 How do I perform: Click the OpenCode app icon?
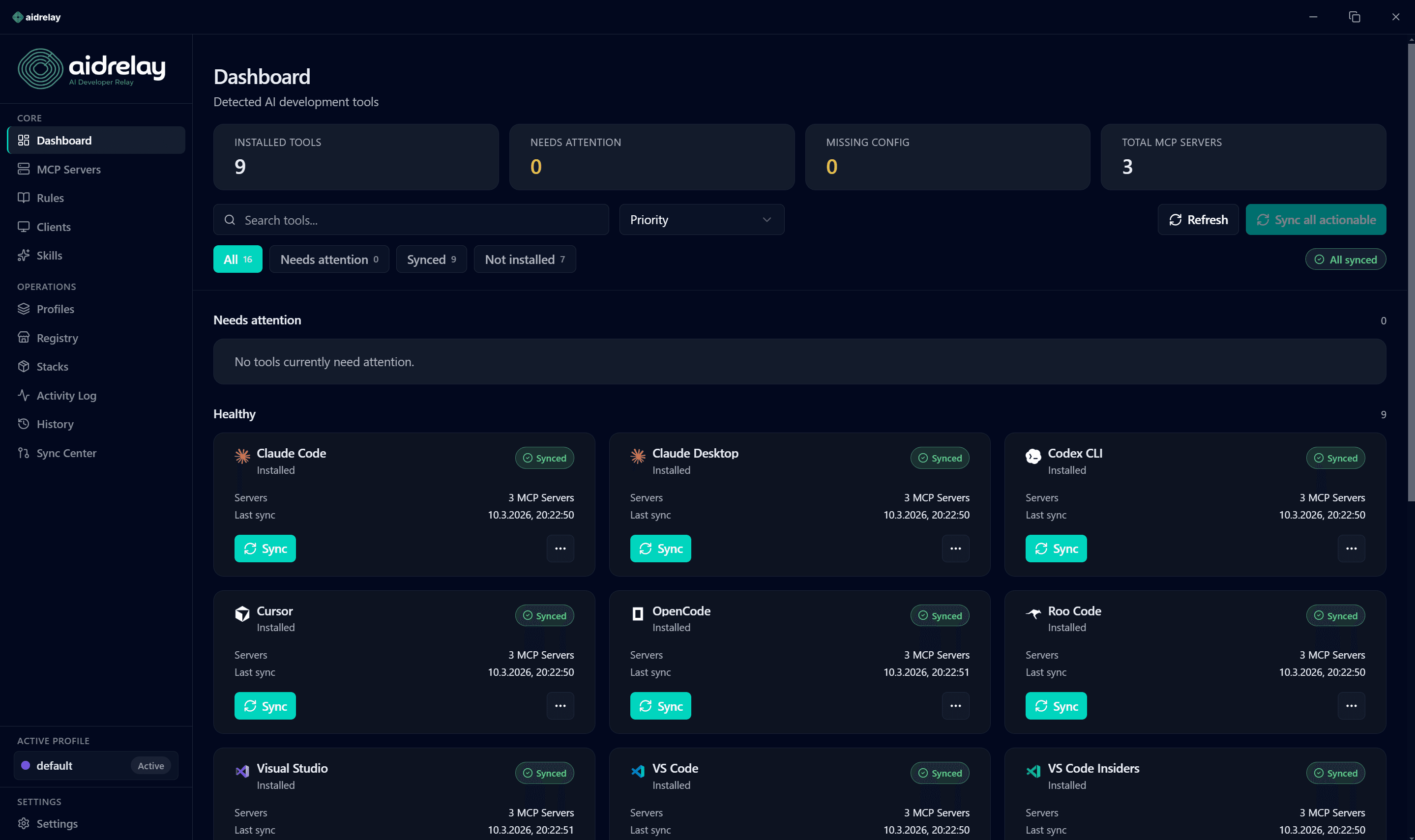pyautogui.click(x=638, y=613)
